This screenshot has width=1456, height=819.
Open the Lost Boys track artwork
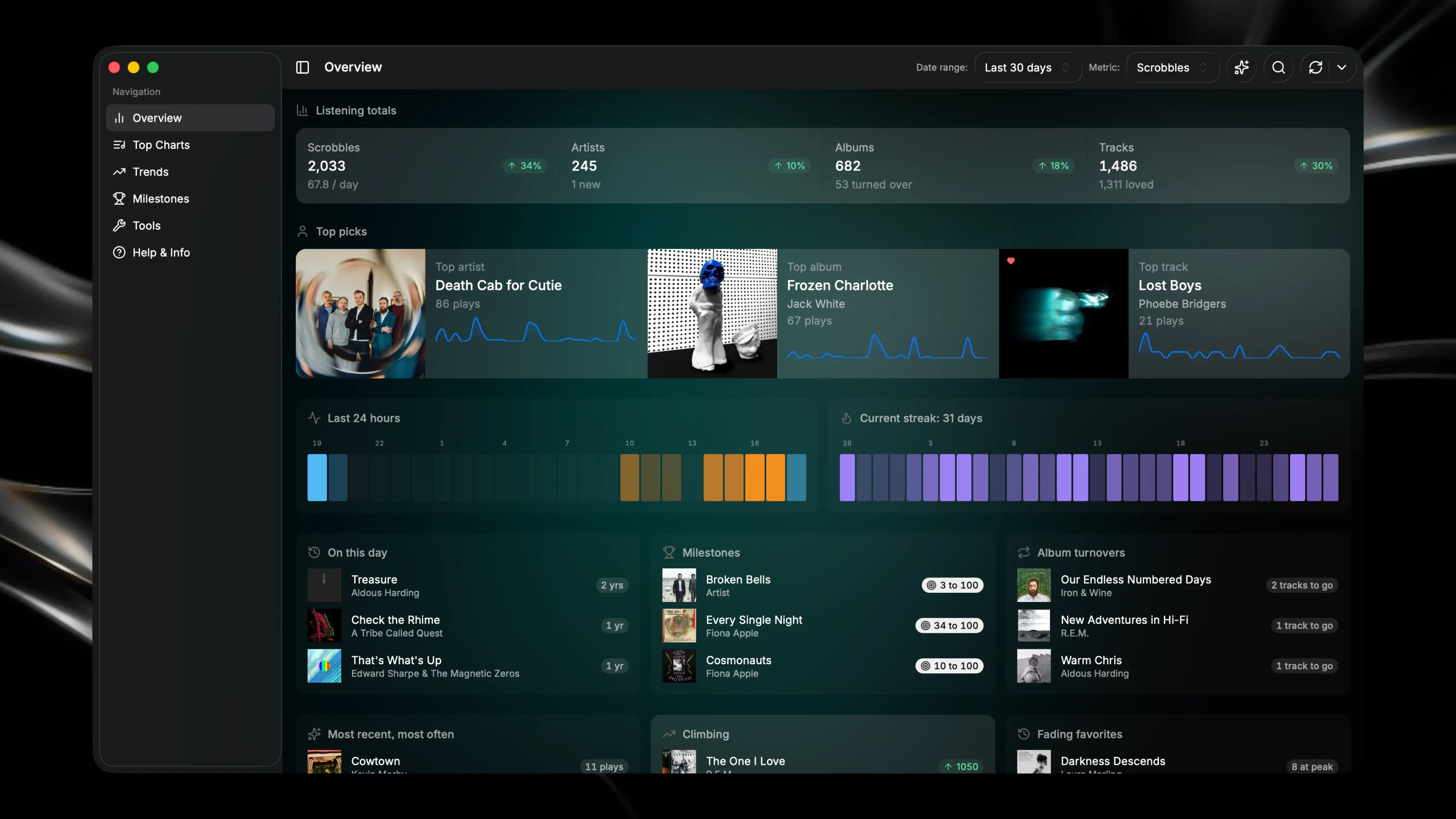point(1064,313)
